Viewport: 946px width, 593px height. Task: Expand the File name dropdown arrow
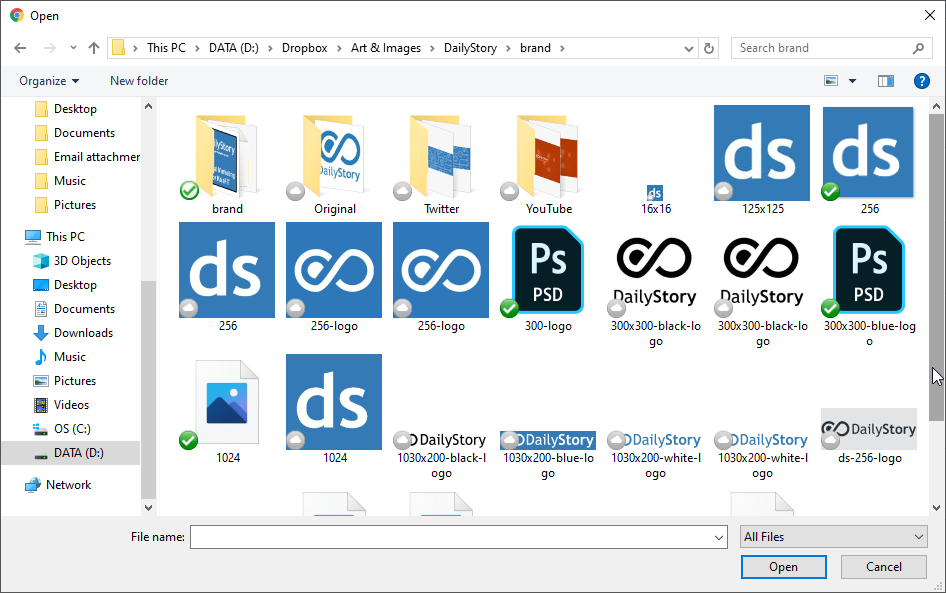coord(719,537)
